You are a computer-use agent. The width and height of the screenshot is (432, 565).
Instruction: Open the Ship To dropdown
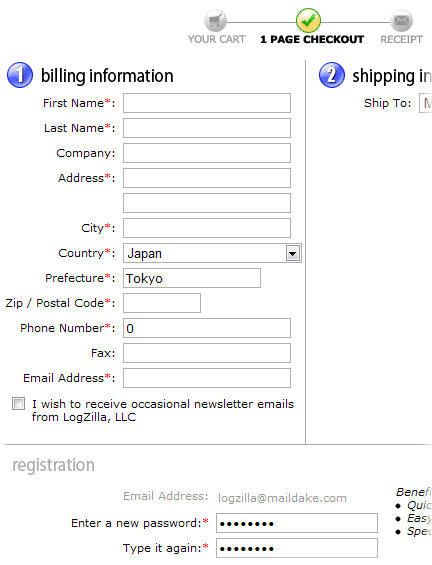tap(426, 103)
